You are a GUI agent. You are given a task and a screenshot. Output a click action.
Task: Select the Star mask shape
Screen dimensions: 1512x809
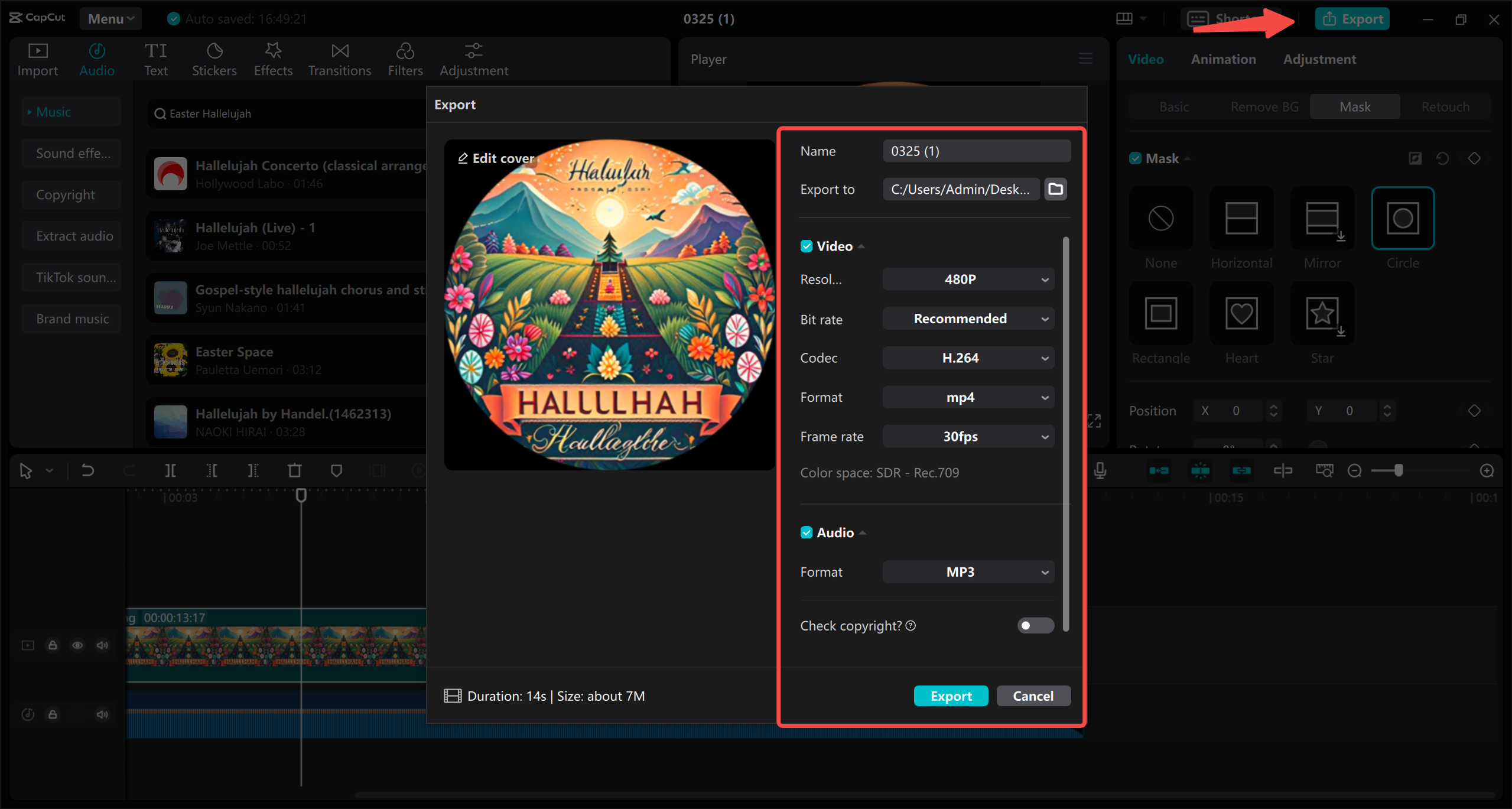pos(1322,313)
